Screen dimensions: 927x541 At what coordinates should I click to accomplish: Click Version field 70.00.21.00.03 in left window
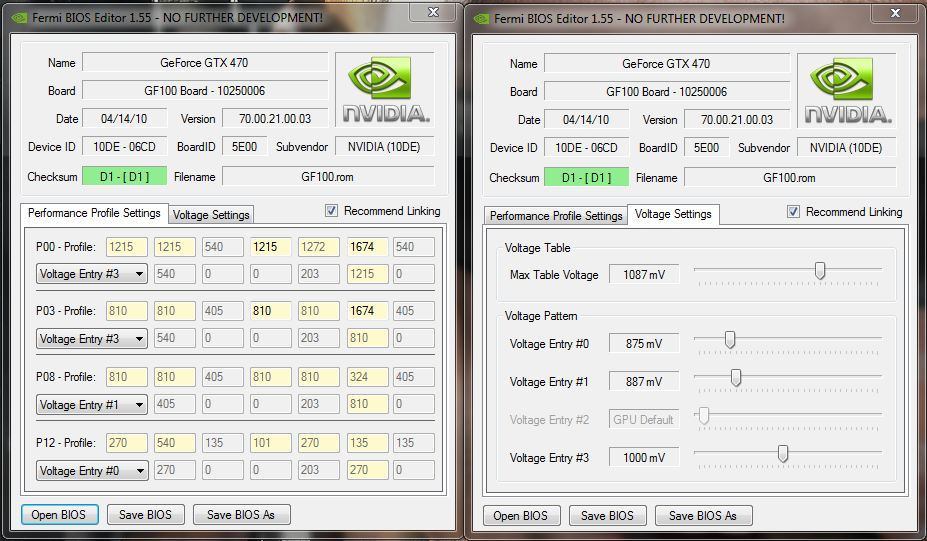[x=275, y=118]
